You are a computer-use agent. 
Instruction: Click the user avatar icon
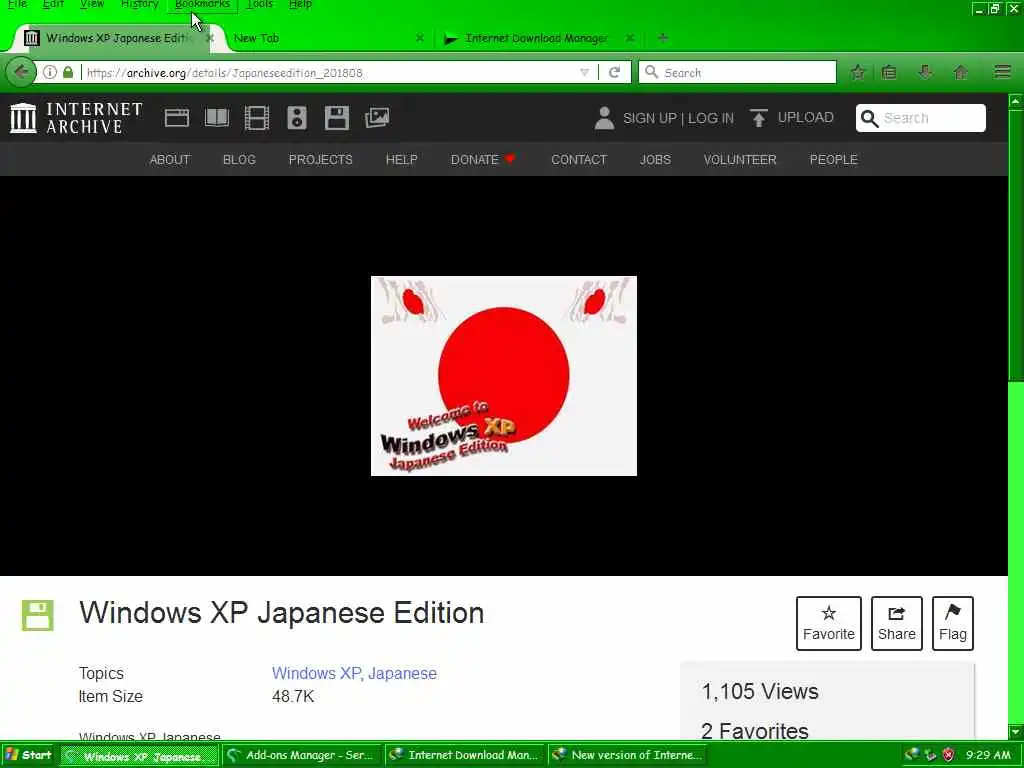pos(605,118)
